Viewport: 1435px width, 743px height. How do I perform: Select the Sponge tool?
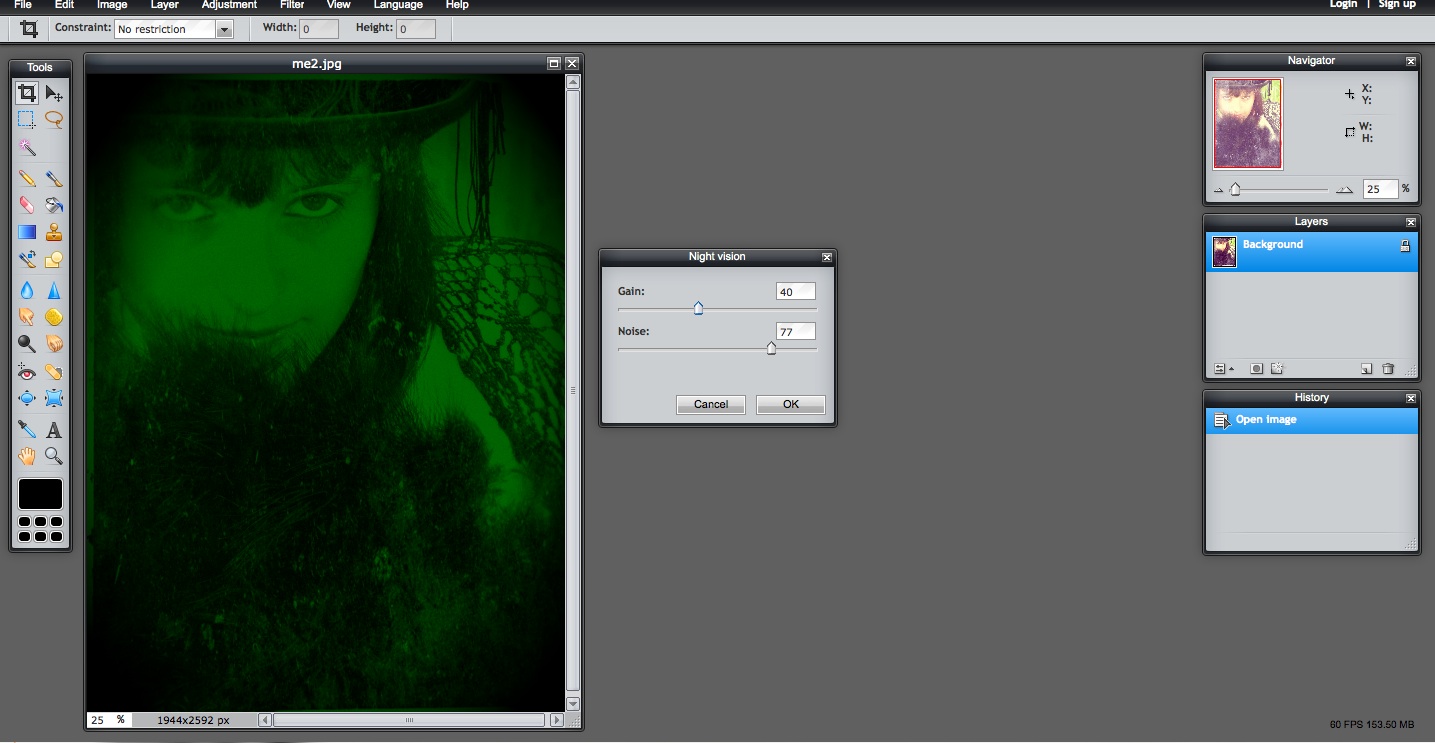click(54, 317)
